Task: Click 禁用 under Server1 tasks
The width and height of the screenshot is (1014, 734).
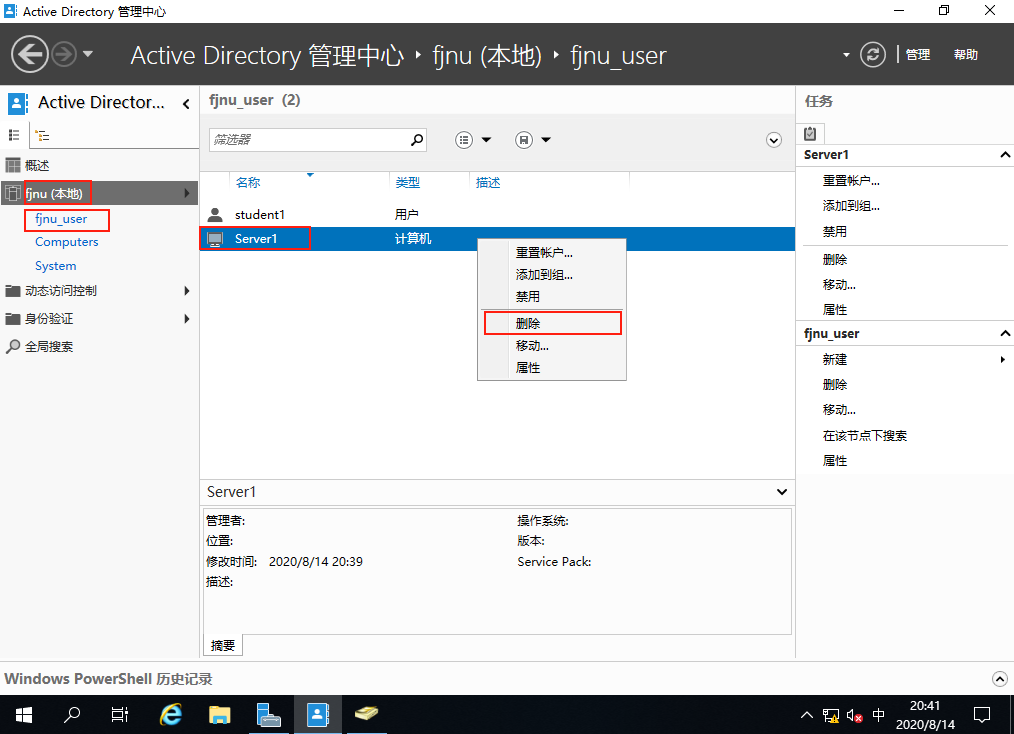Action: pyautogui.click(x=834, y=232)
